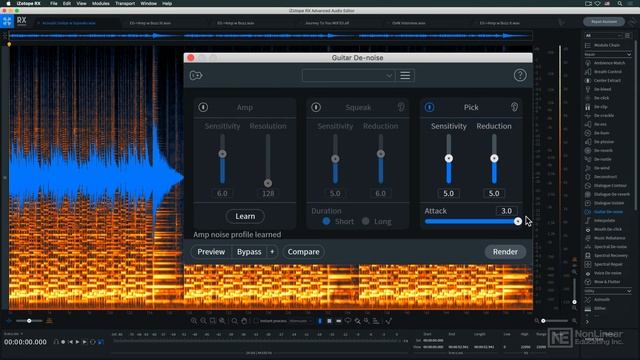Image resolution: width=640 pixels, height=360 pixels.
Task: Select the hand grab tool in toolbar
Action: point(244,321)
